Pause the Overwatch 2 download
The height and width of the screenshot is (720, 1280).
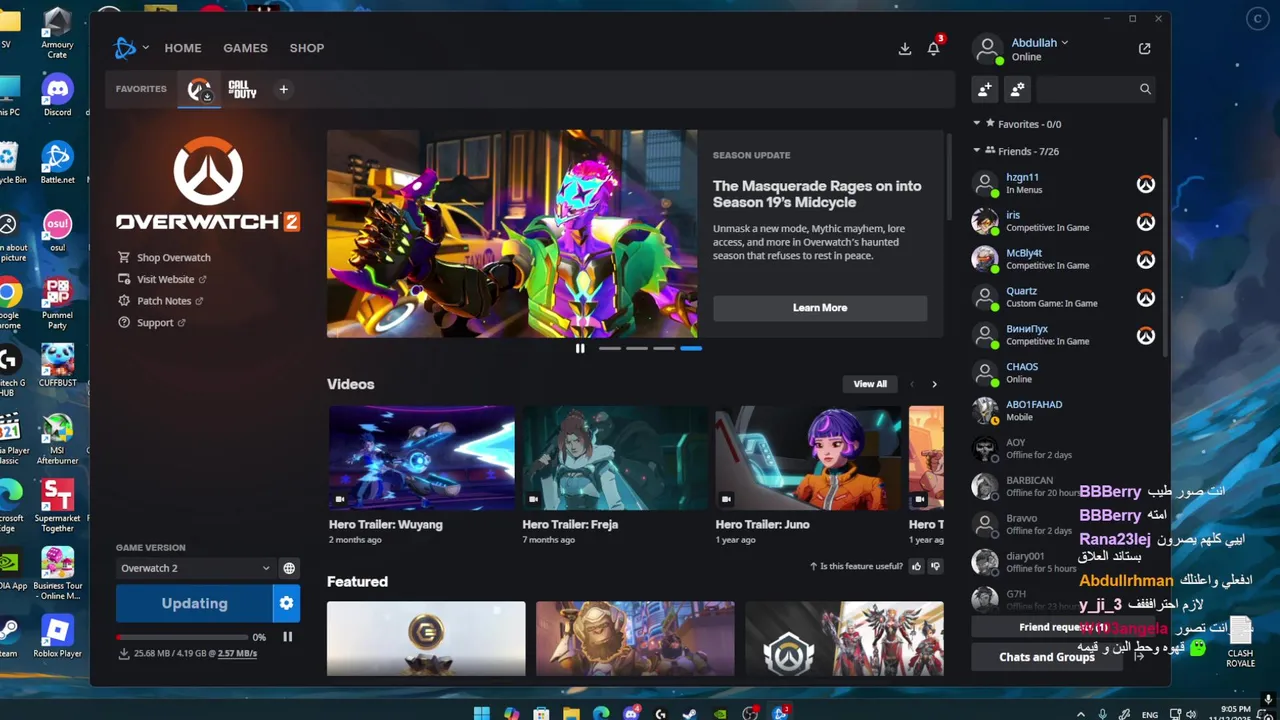(288, 637)
